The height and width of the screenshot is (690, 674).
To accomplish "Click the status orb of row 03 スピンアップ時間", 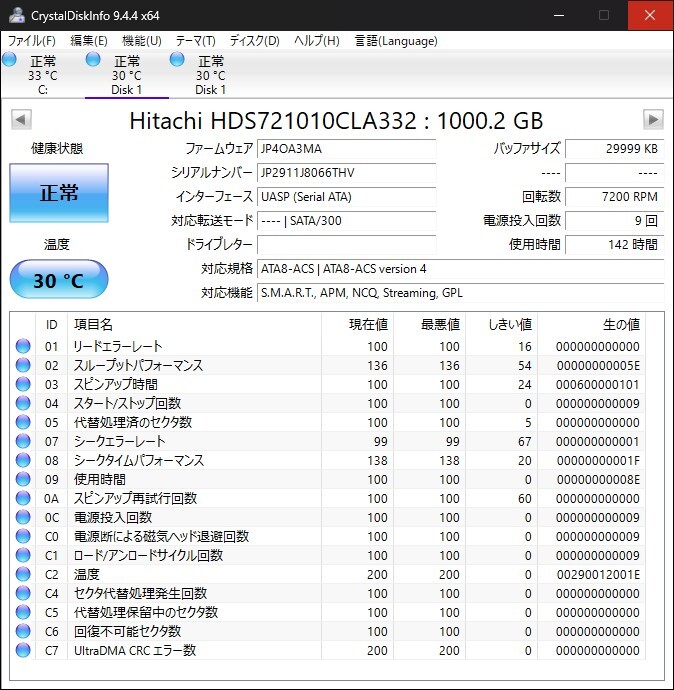I will (x=23, y=384).
